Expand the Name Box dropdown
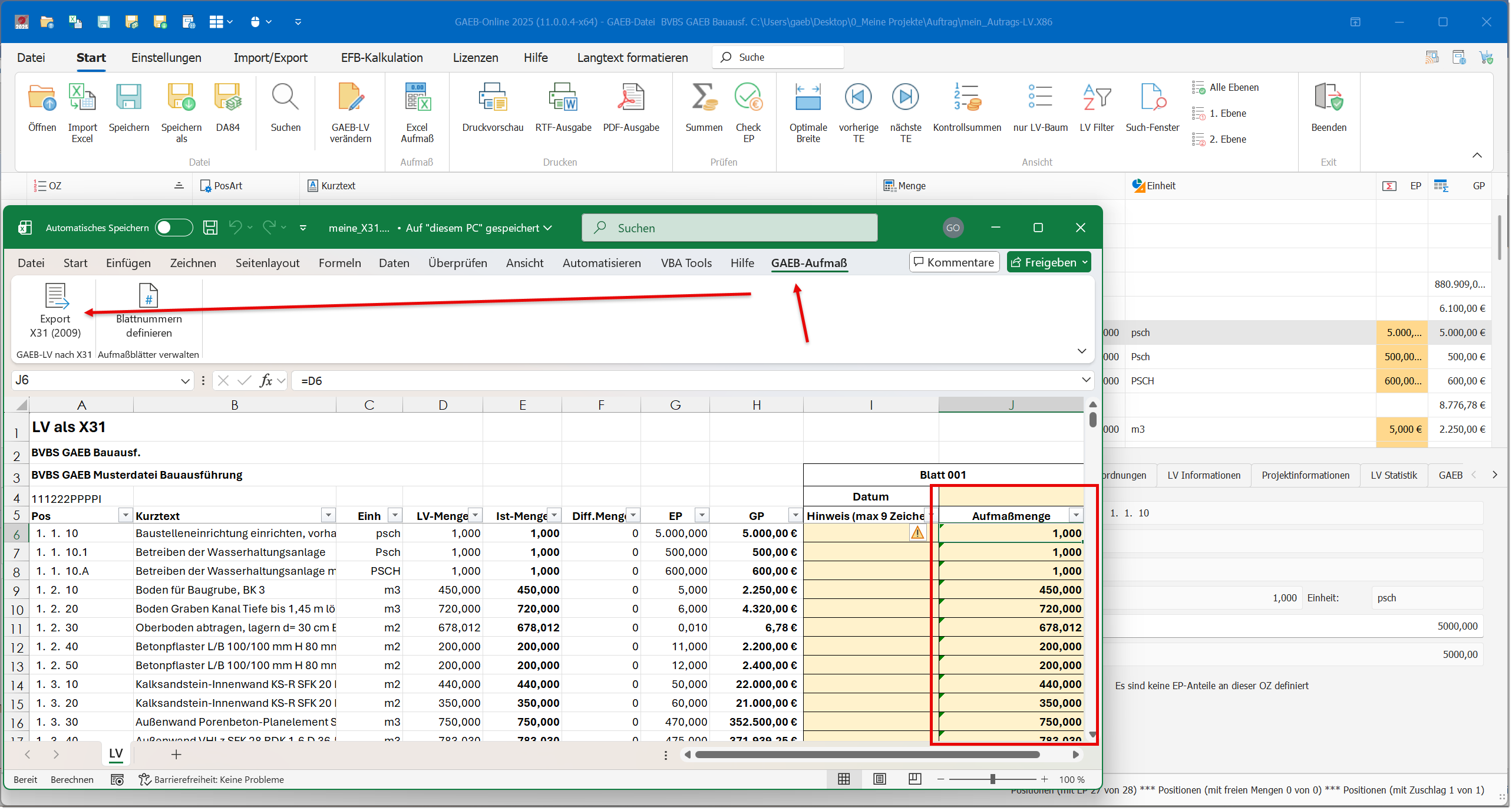The image size is (1512, 810). pyautogui.click(x=185, y=381)
